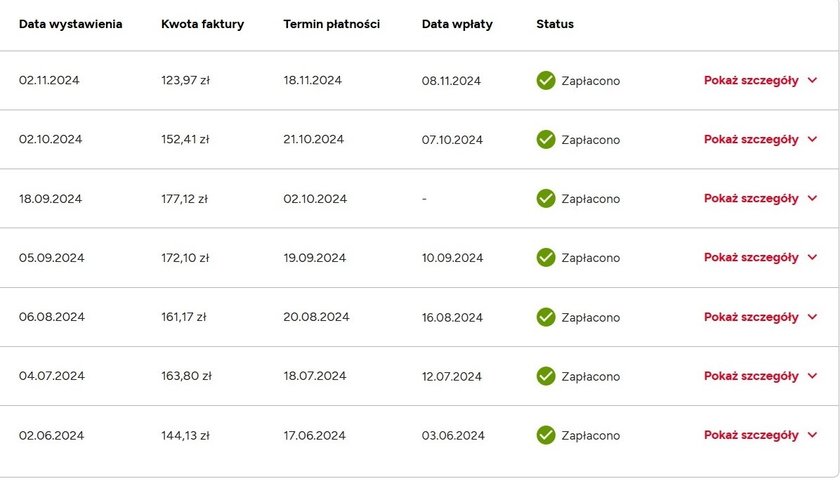This screenshot has height=493, width=840.
Task: Expand chevron for the 161,17 zł invoice
Action: [812, 317]
